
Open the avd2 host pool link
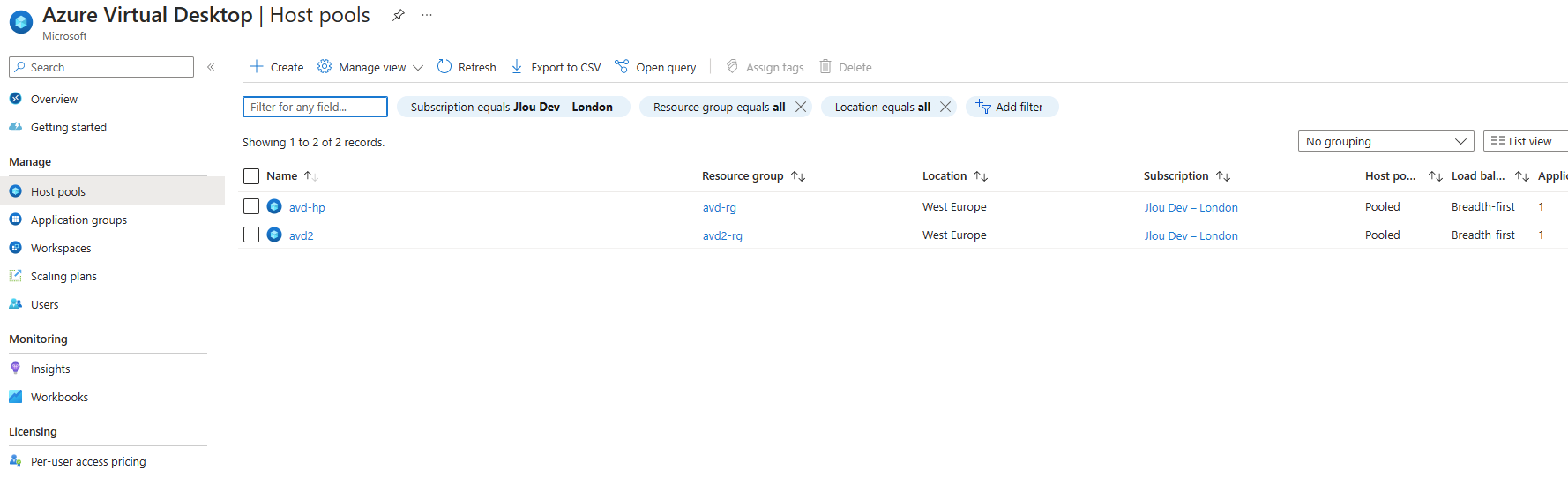click(x=301, y=235)
